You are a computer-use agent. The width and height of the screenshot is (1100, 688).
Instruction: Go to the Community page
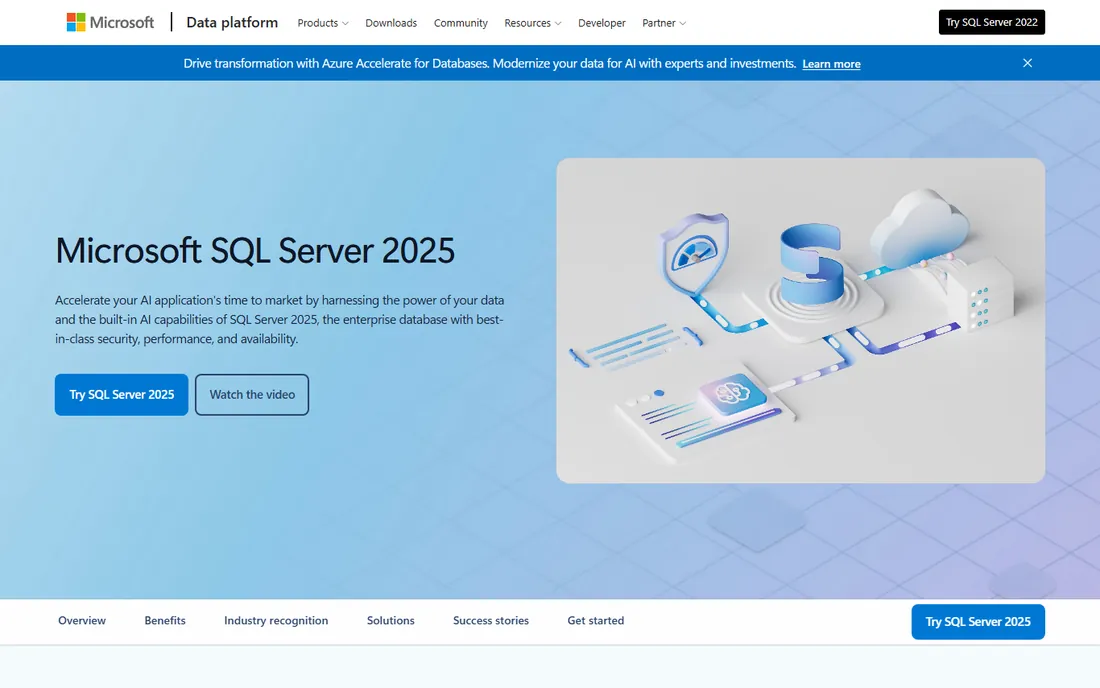click(x=460, y=23)
